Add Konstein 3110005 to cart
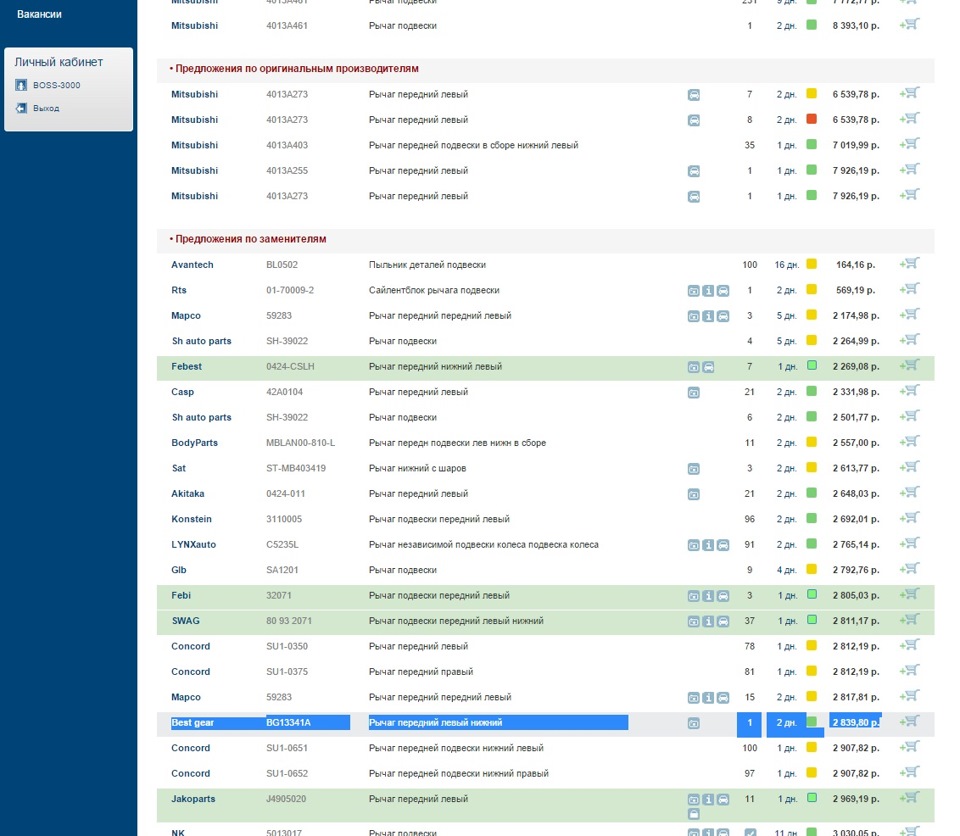 [x=910, y=518]
